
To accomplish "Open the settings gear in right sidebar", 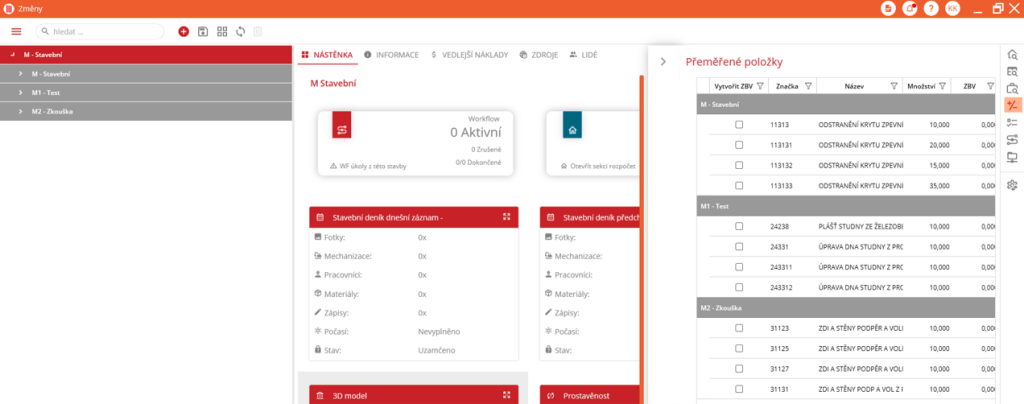I will pyautogui.click(x=1012, y=185).
